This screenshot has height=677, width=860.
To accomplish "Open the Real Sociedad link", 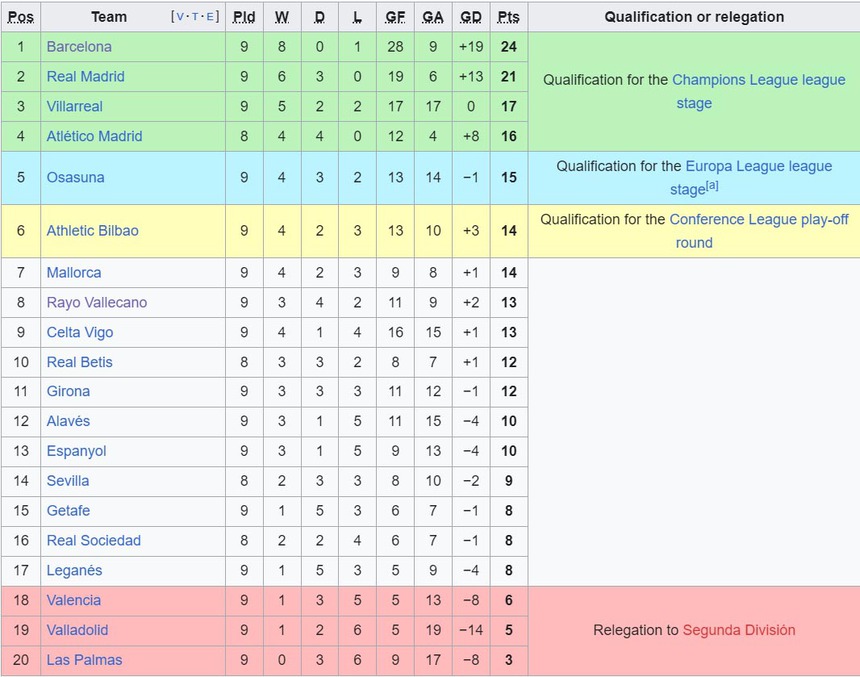I will [x=93, y=541].
